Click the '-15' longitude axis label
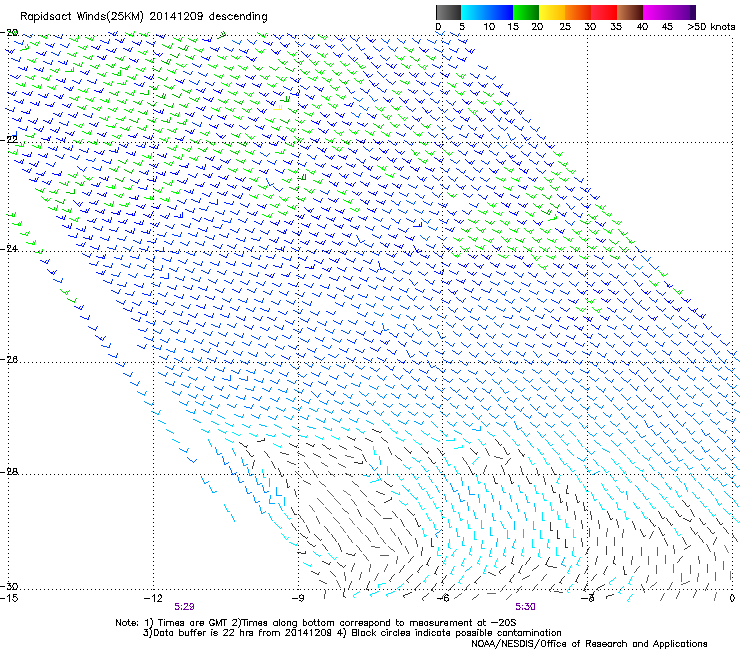This screenshot has height=650, width=740. (9, 598)
